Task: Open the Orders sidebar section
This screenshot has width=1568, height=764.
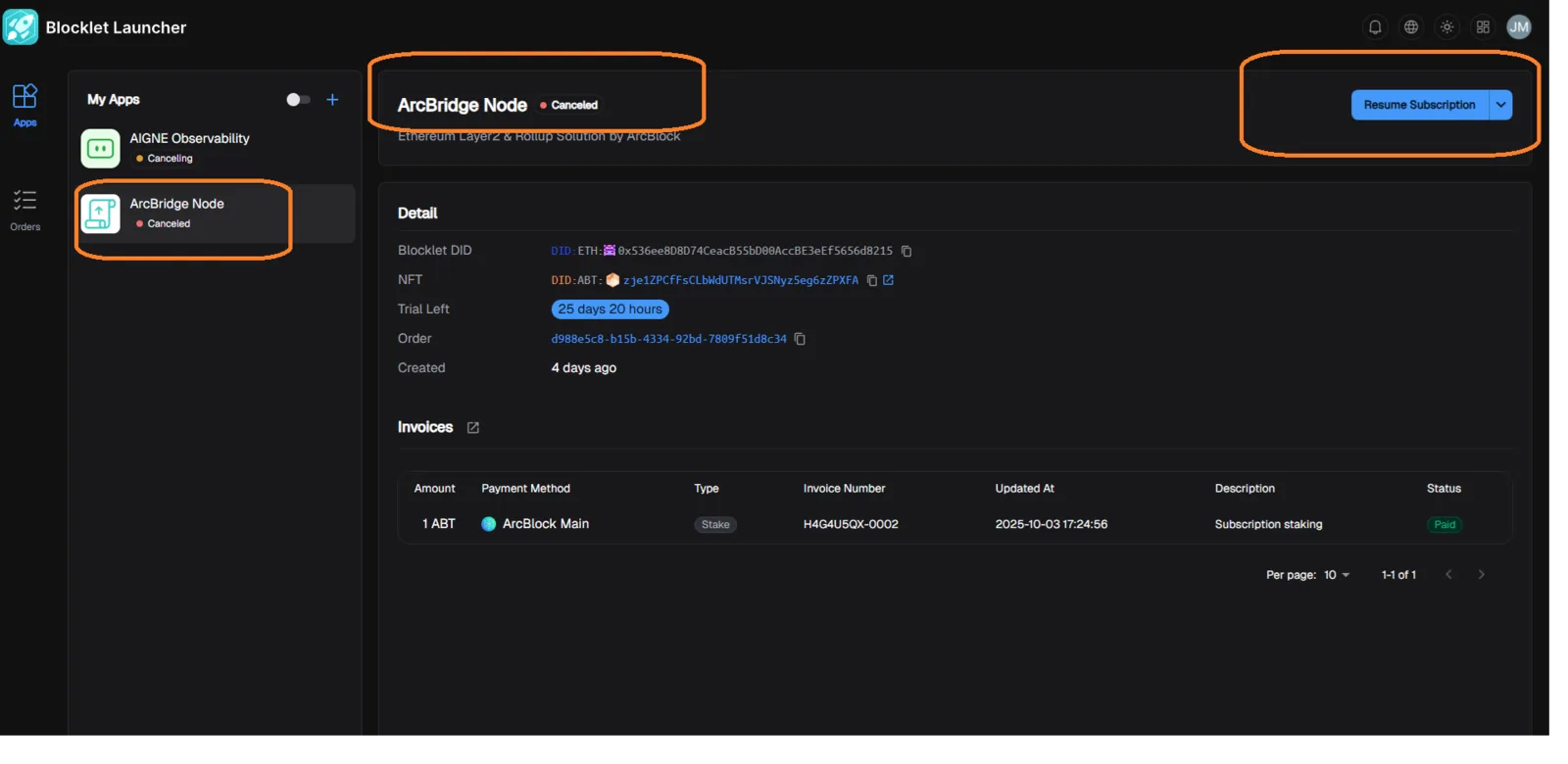Action: pyautogui.click(x=24, y=211)
